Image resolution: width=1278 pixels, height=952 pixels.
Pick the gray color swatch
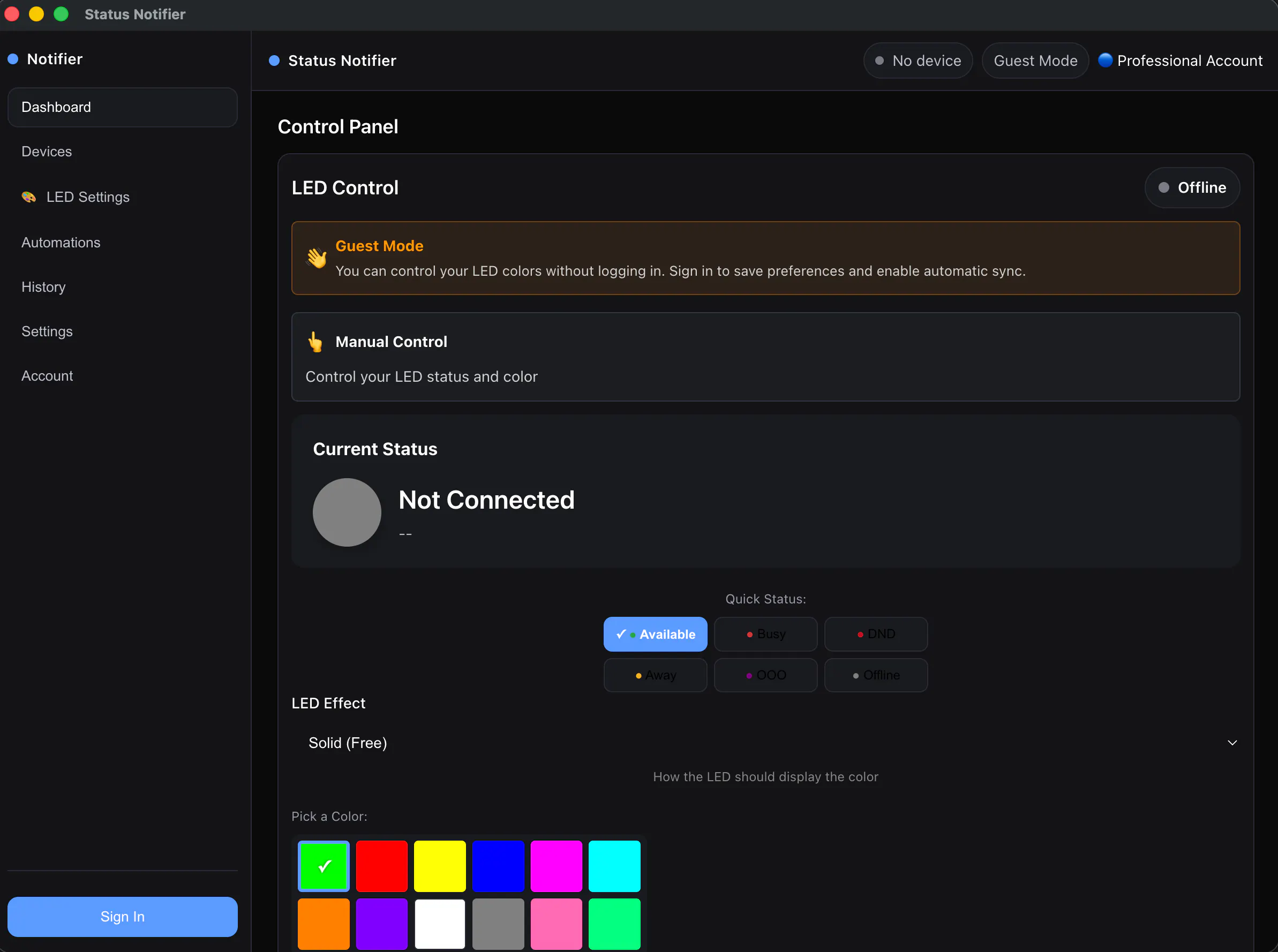coord(498,924)
